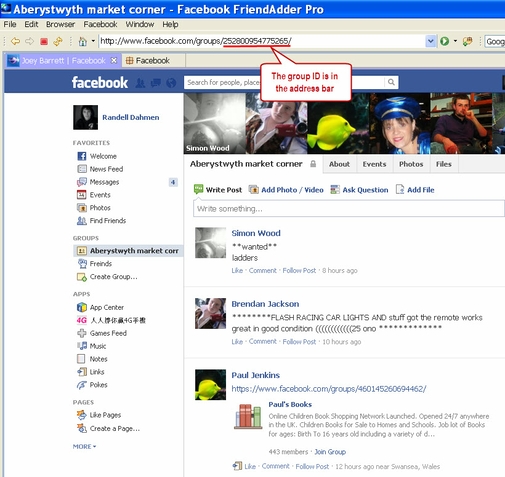
Task: Click the Write something text box
Action: coord(349,209)
